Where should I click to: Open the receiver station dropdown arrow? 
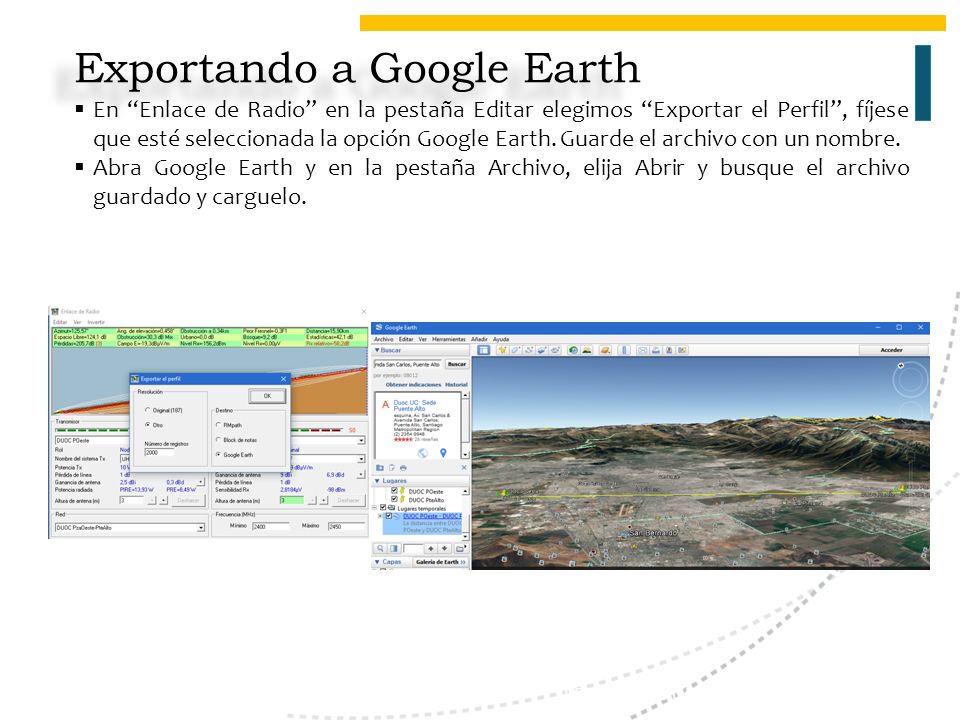(361, 440)
